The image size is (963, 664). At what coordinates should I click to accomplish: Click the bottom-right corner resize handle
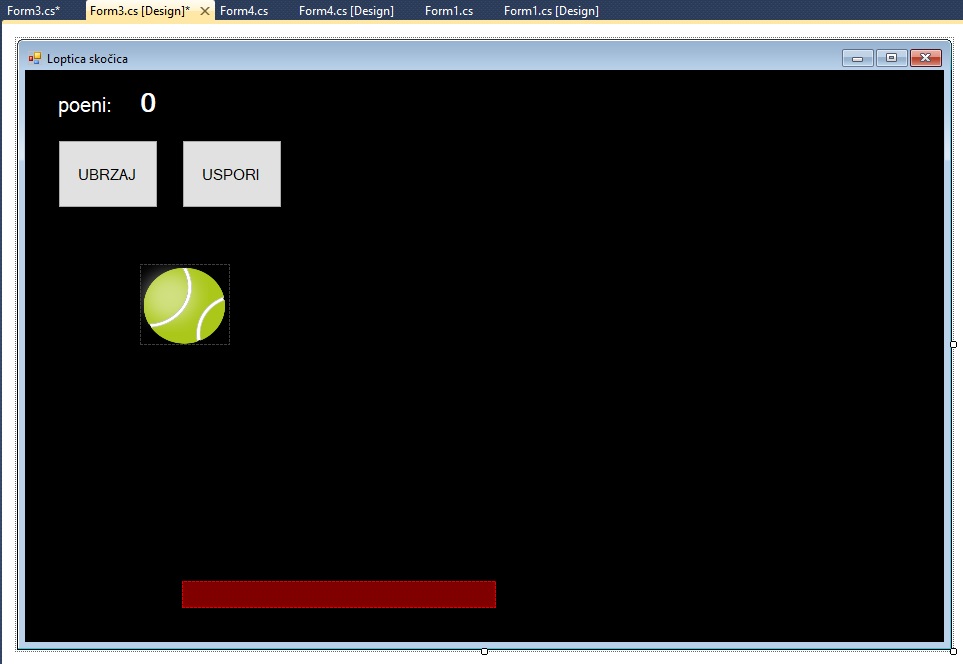[x=953, y=651]
